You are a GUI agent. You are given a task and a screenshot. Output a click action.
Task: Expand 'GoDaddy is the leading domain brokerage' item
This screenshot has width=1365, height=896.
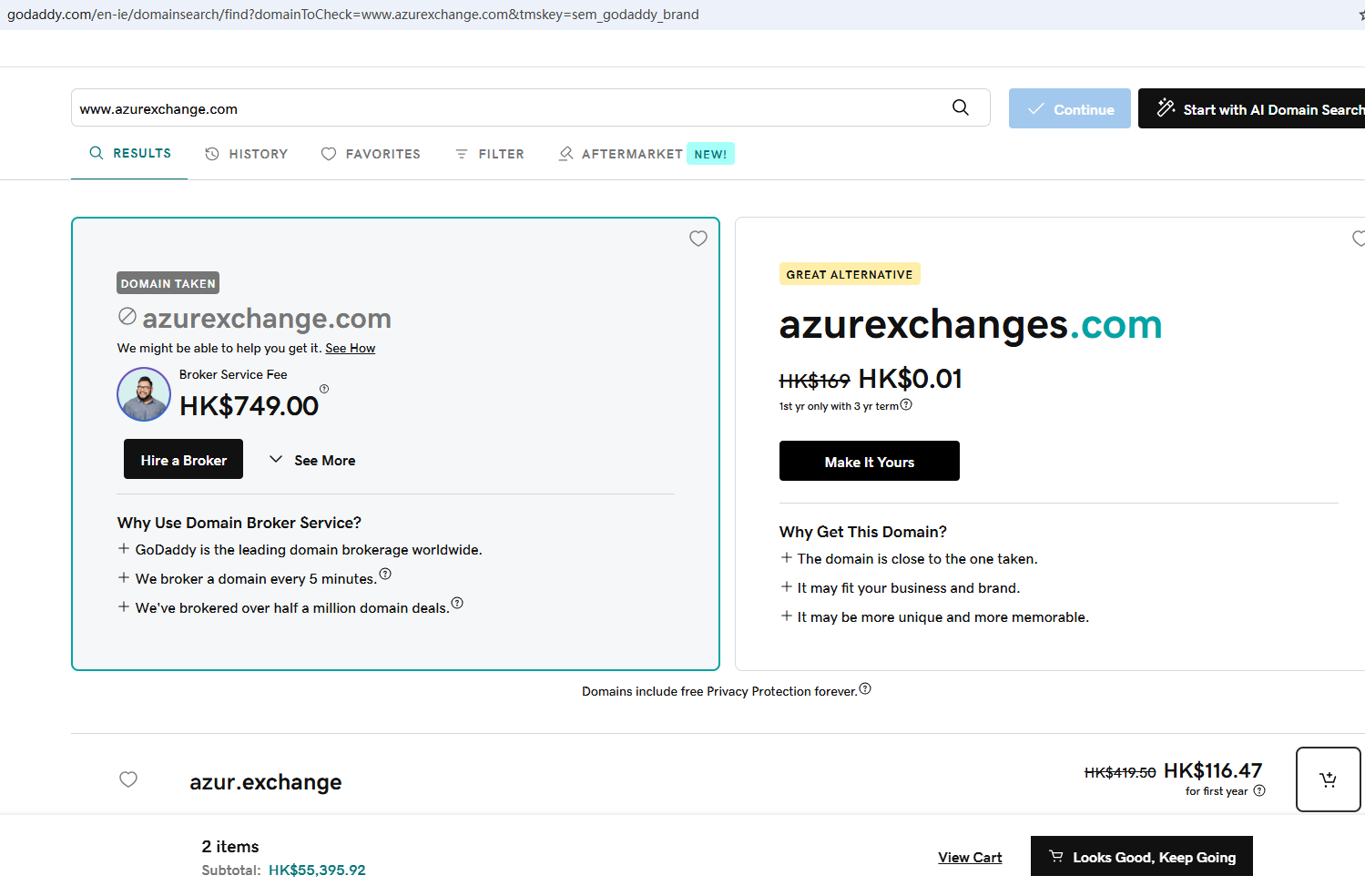124,549
